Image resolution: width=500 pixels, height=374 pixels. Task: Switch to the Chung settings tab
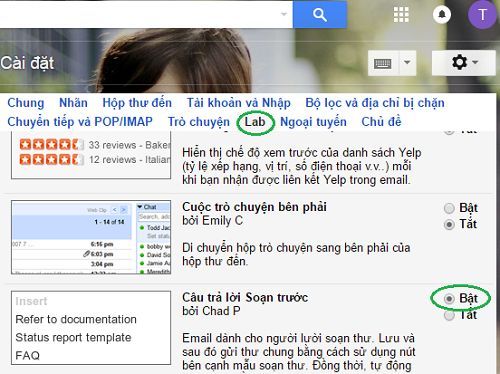[26, 103]
